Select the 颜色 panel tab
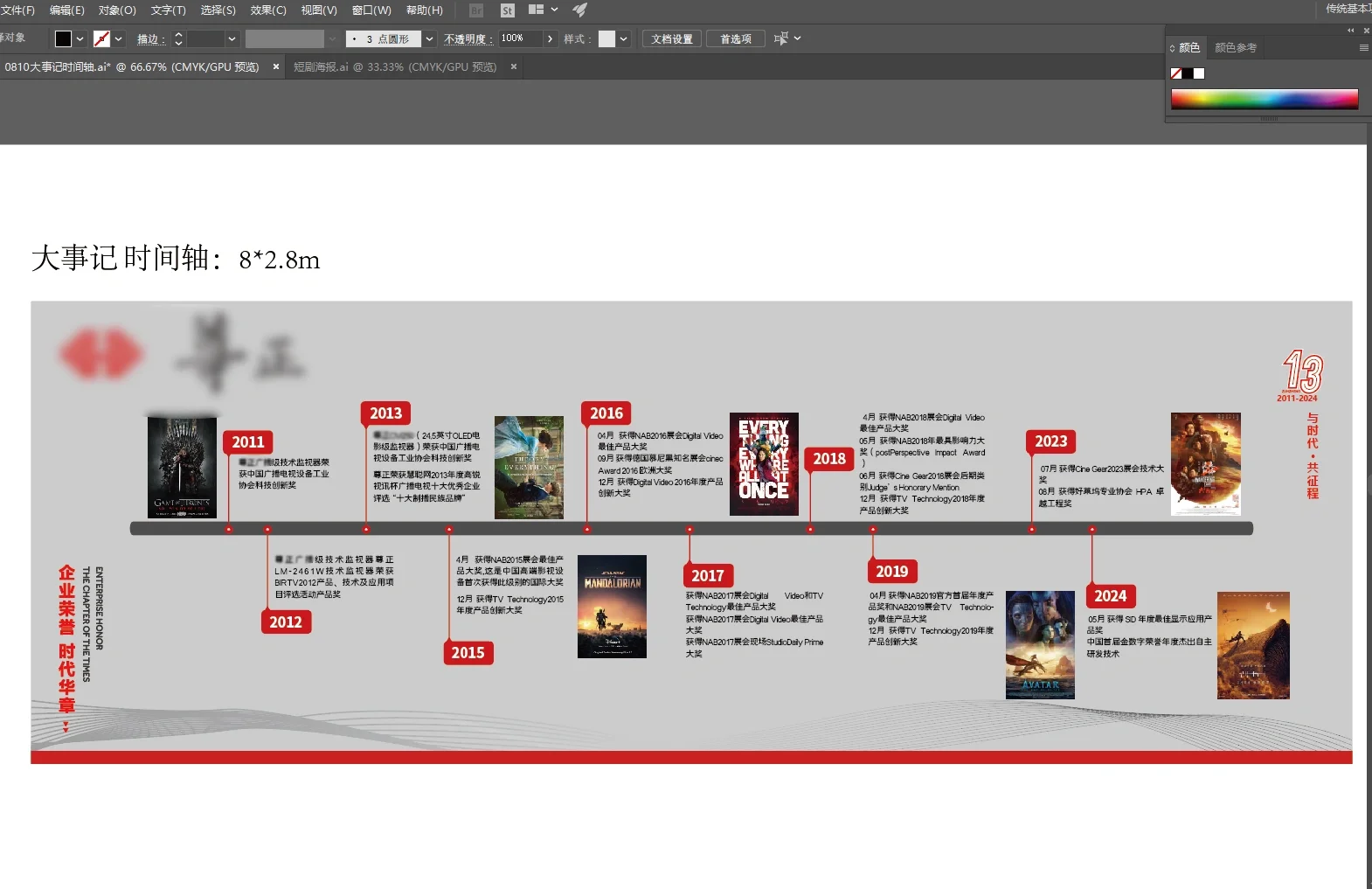 click(1189, 48)
